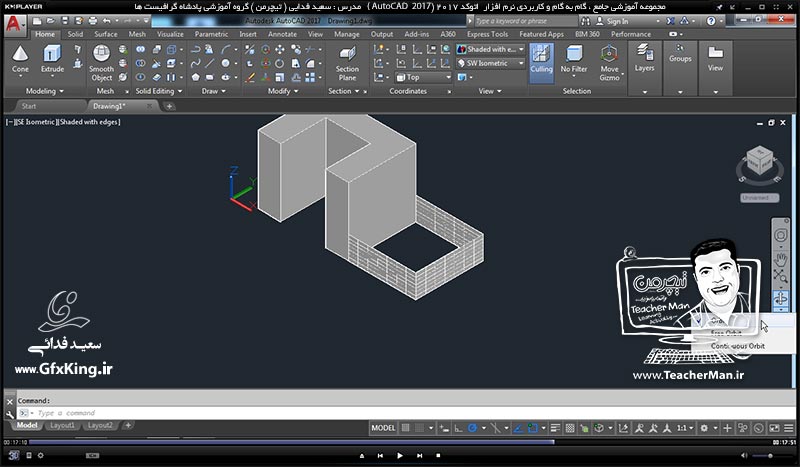Toggle the MODEL space button
The image size is (800, 467).
[383, 428]
